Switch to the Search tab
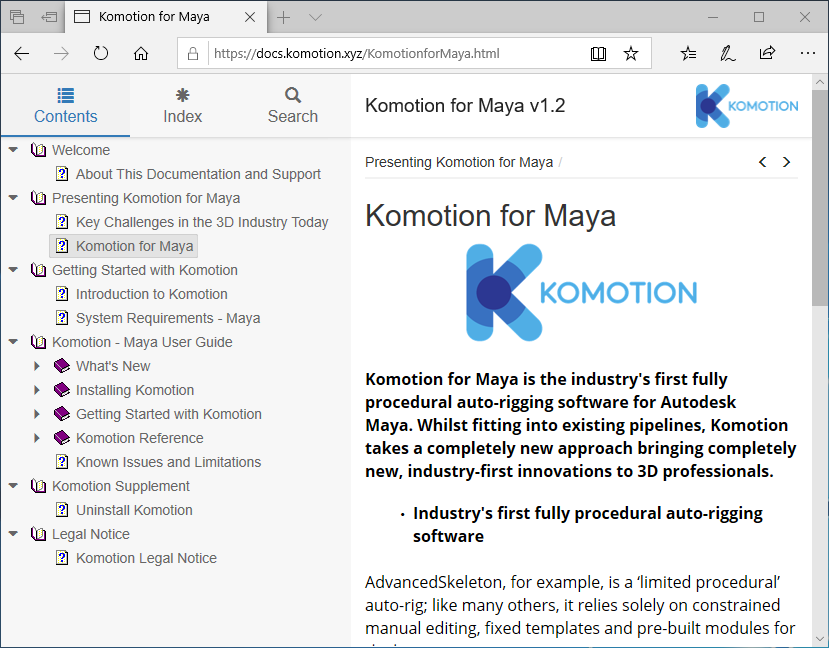The width and height of the screenshot is (829, 648). click(293, 106)
